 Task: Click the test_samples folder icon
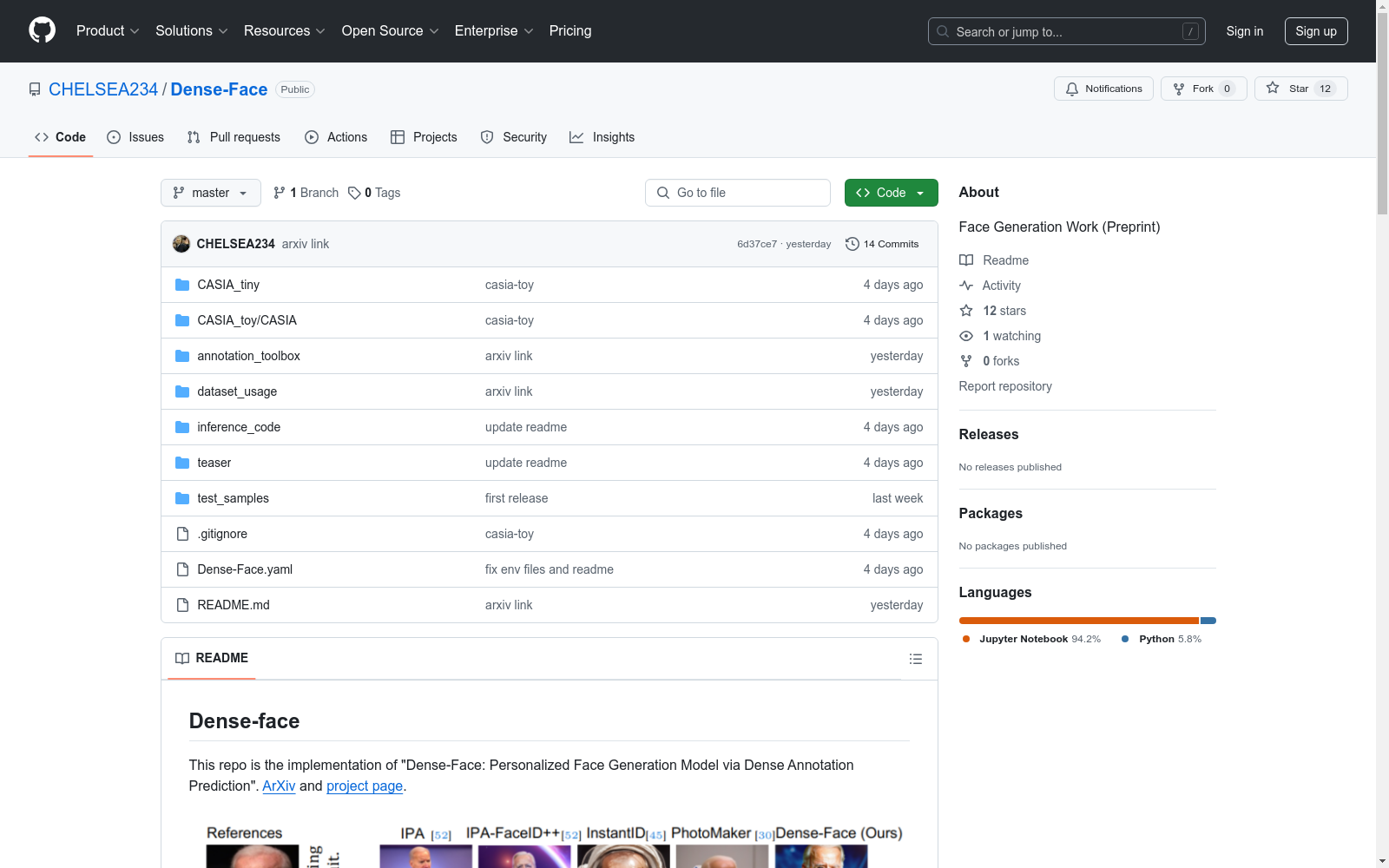point(182,498)
